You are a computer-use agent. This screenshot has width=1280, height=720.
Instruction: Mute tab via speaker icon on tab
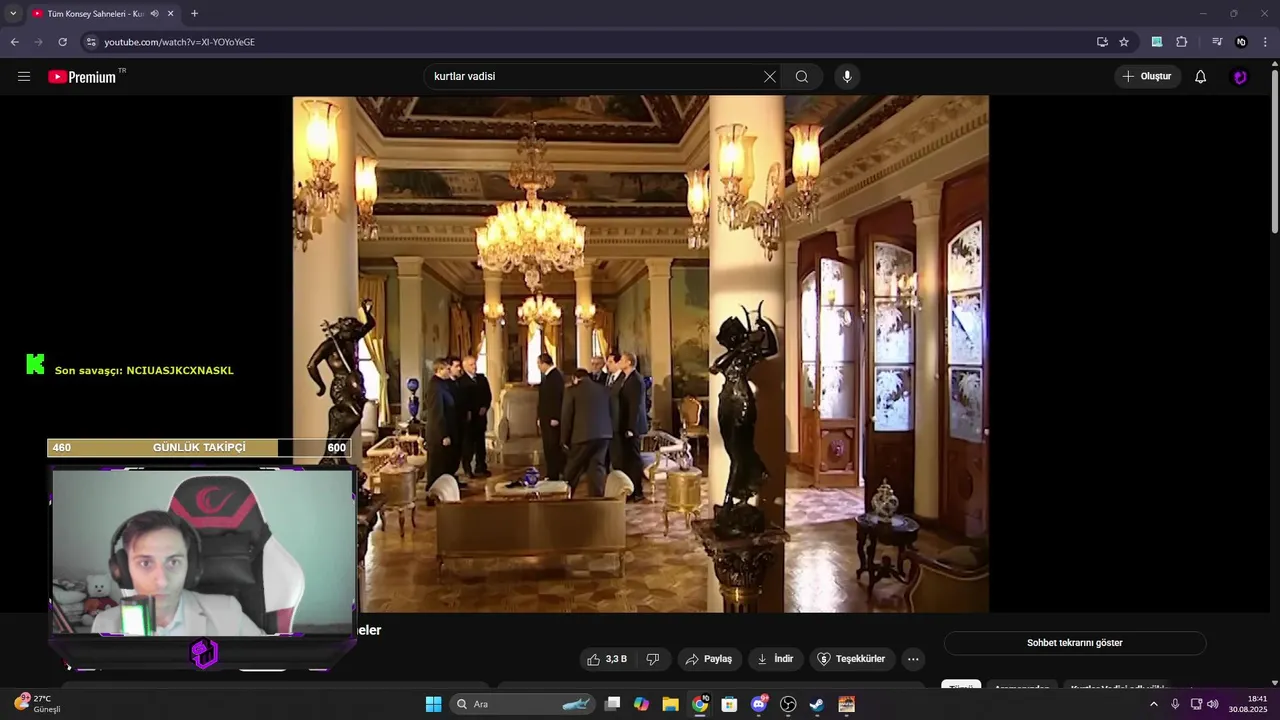(x=154, y=14)
